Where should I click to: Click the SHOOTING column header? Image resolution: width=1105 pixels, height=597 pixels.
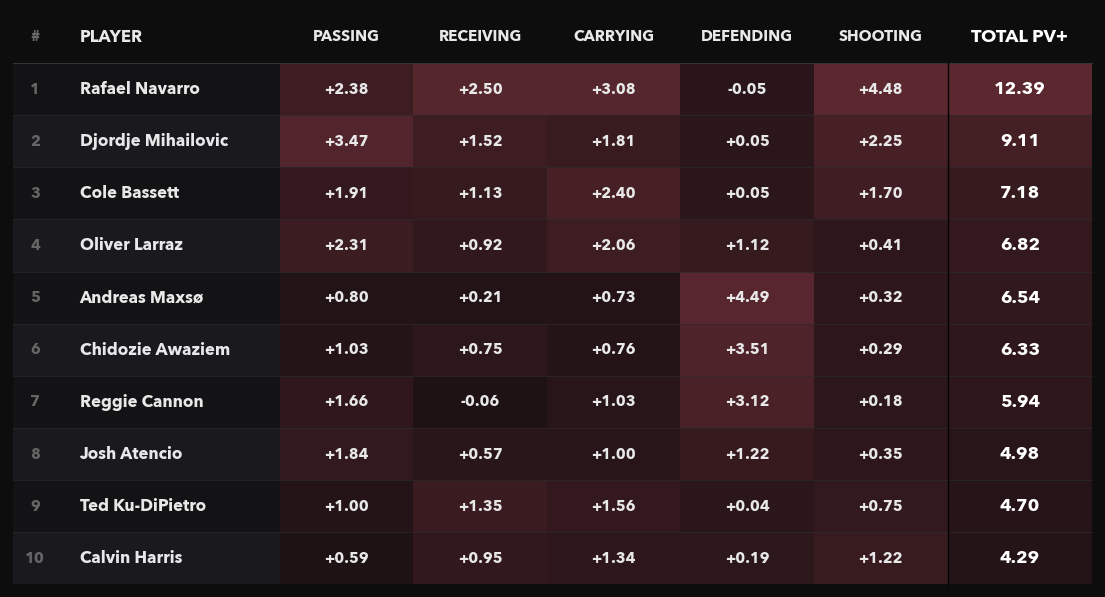tap(880, 36)
